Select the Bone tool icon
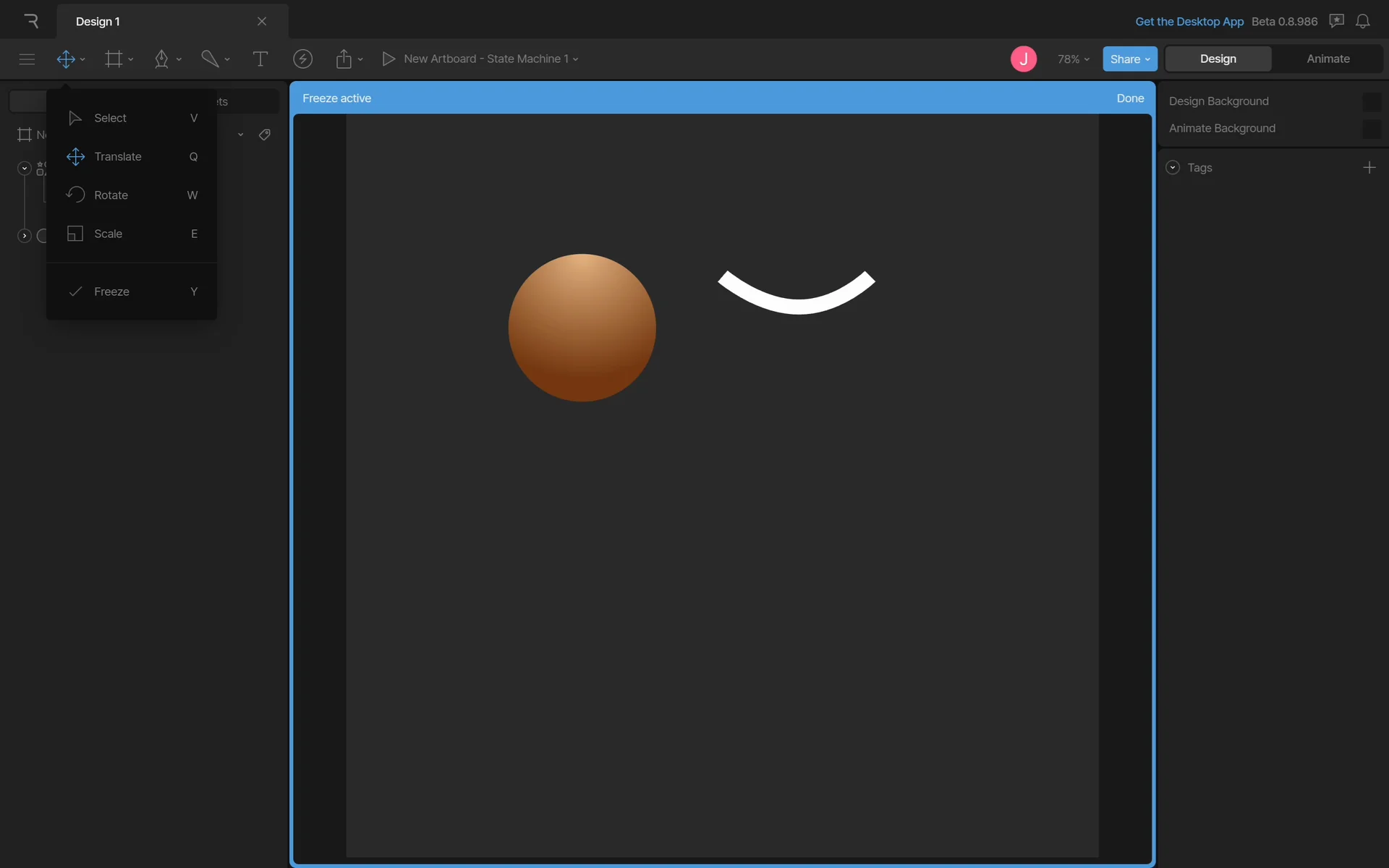Image resolution: width=1389 pixels, height=868 pixels. 210,59
